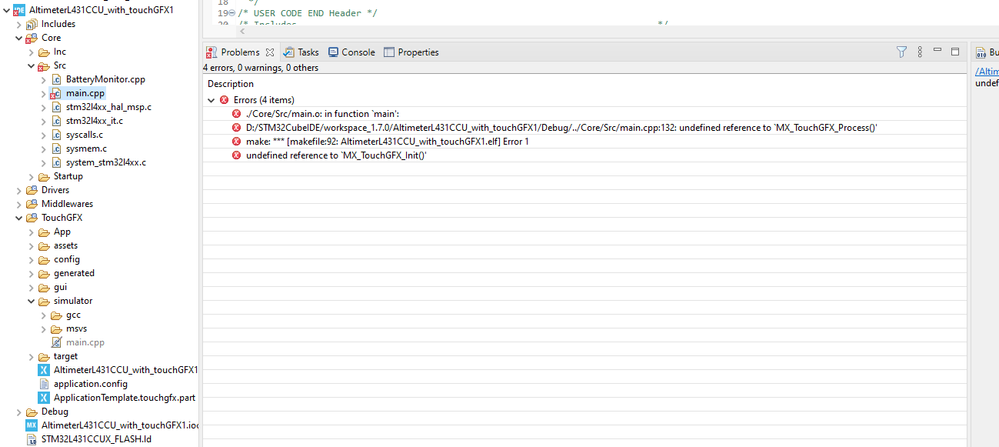Click the MX icon of the .ioc file
Viewport: 999px width, 447px height.
[x=31, y=425]
